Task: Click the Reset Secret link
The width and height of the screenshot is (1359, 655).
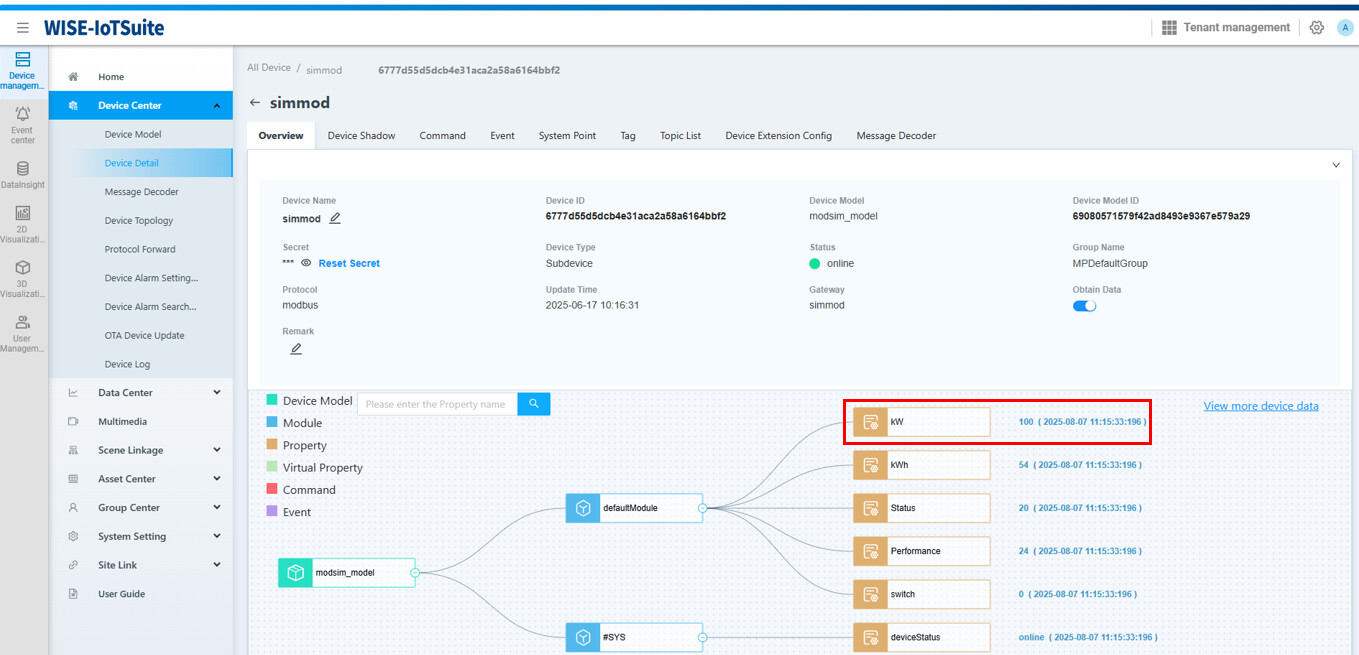Action: (349, 263)
